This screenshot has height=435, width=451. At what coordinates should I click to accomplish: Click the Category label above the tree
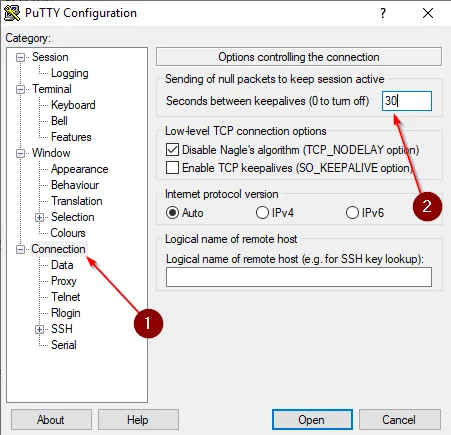coord(28,38)
